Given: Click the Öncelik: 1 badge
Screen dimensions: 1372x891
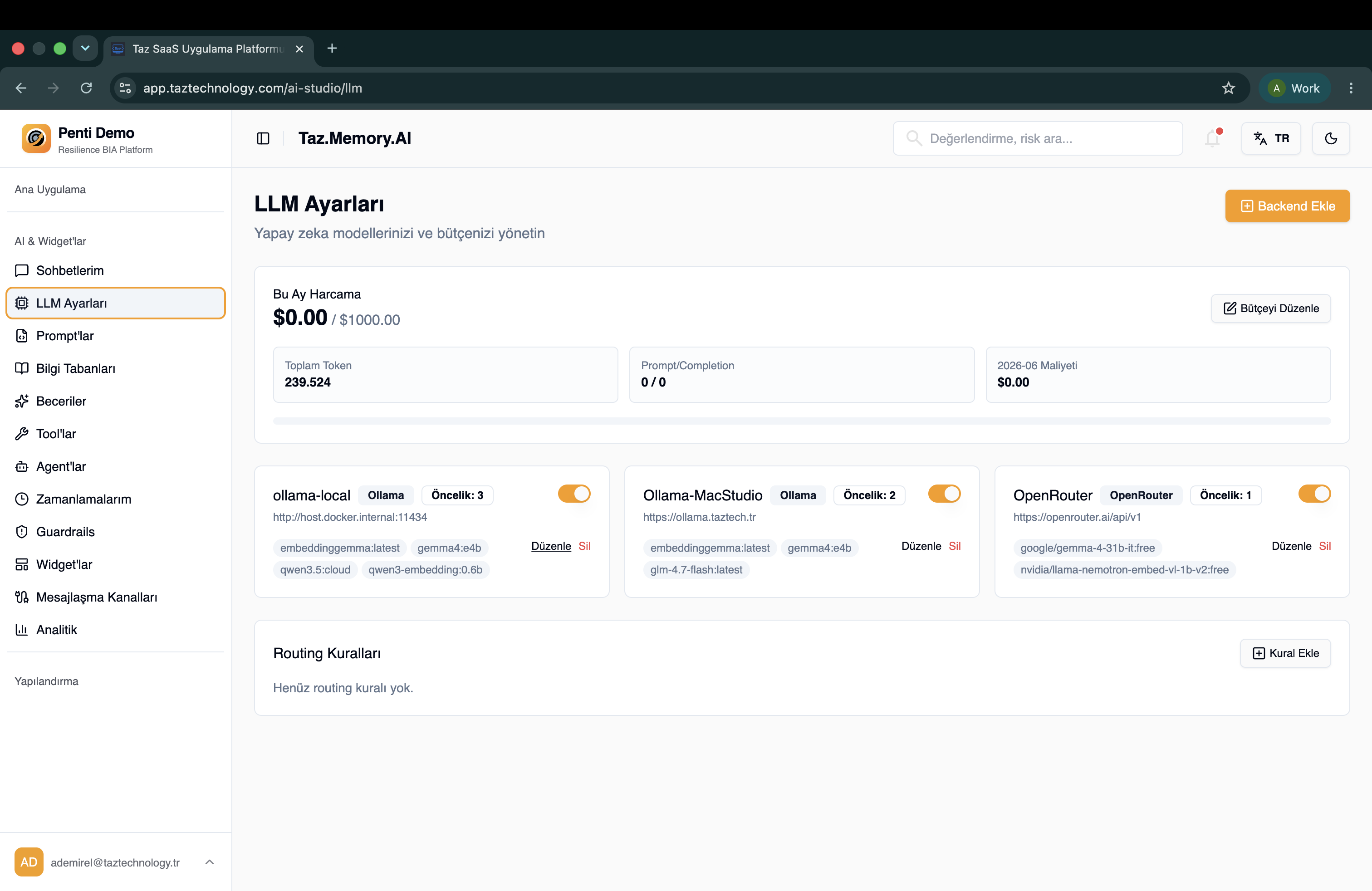Looking at the screenshot, I should click(1225, 496).
